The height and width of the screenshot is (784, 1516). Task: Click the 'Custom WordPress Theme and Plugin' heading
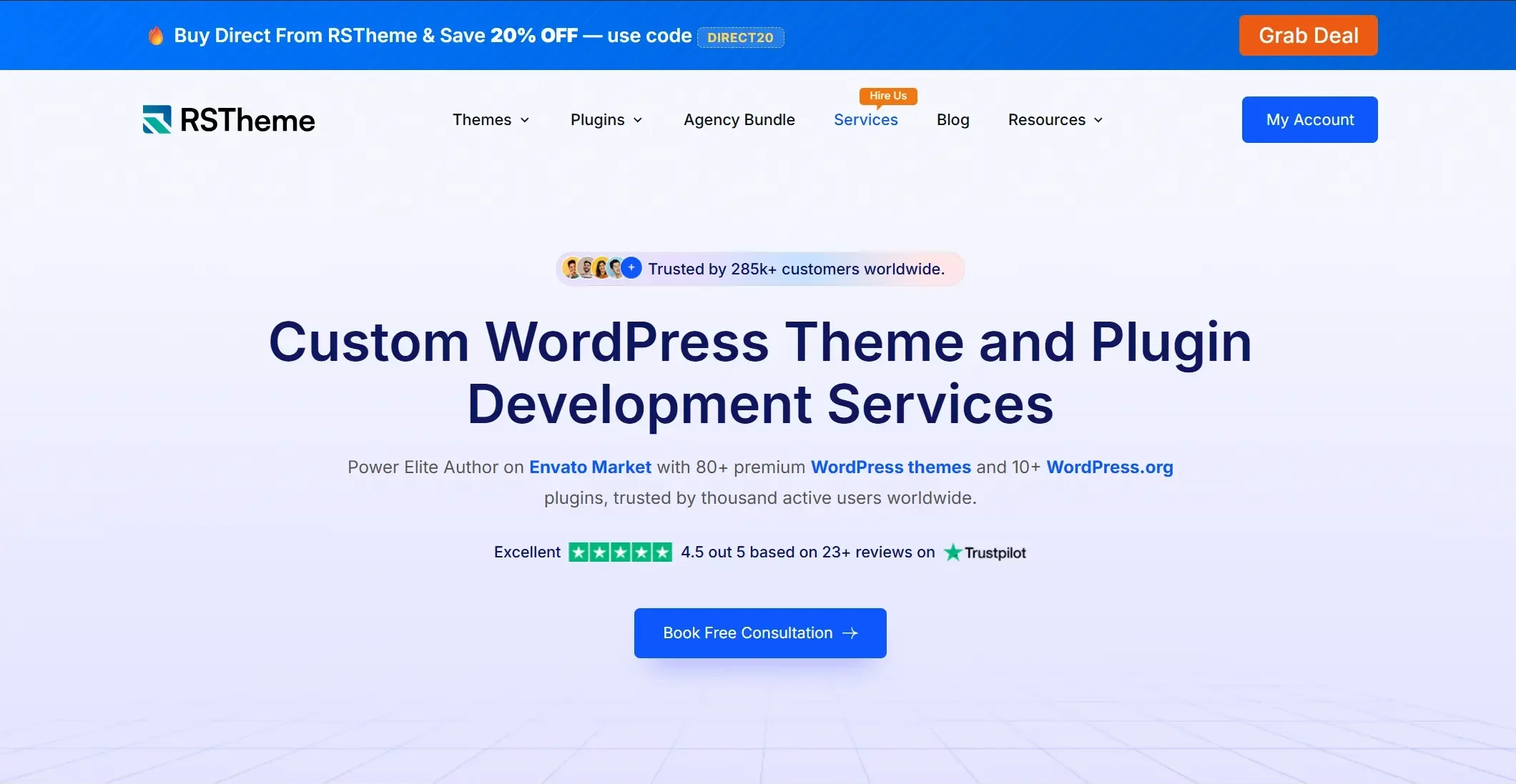pyautogui.click(x=760, y=342)
